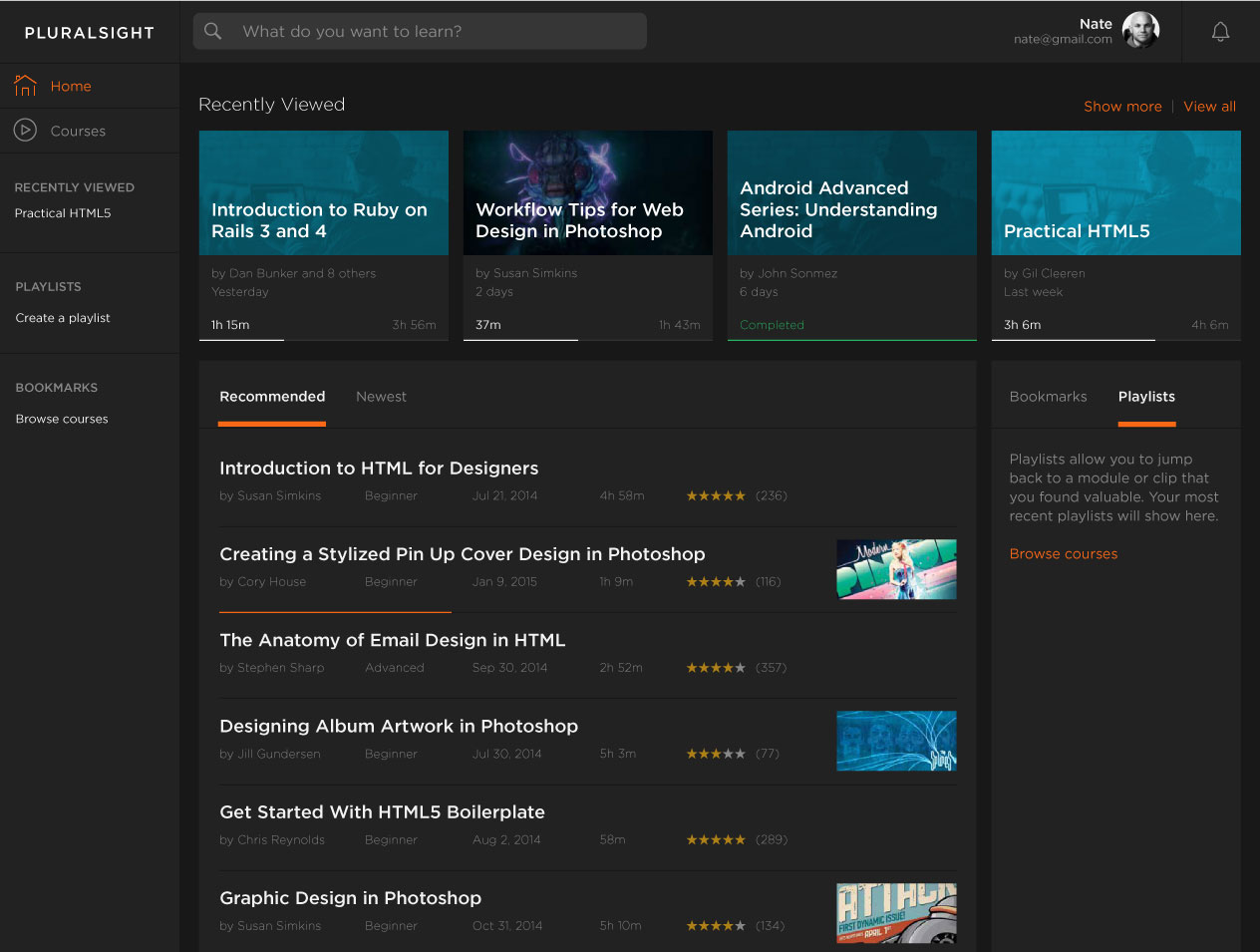Click the 'Recently Viewed' section heading

coord(272,105)
